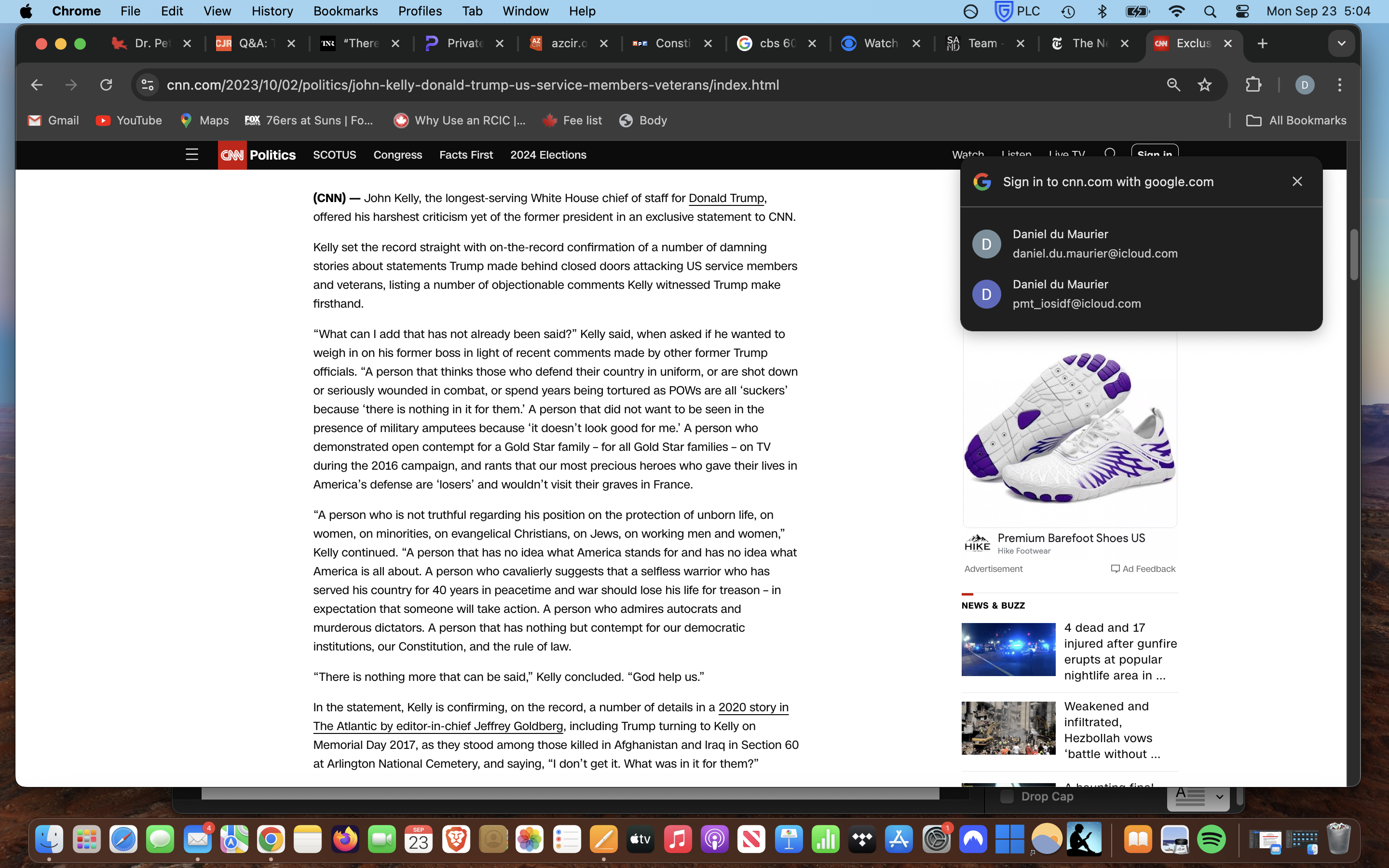Click the bookmark star icon

pyautogui.click(x=1204, y=85)
